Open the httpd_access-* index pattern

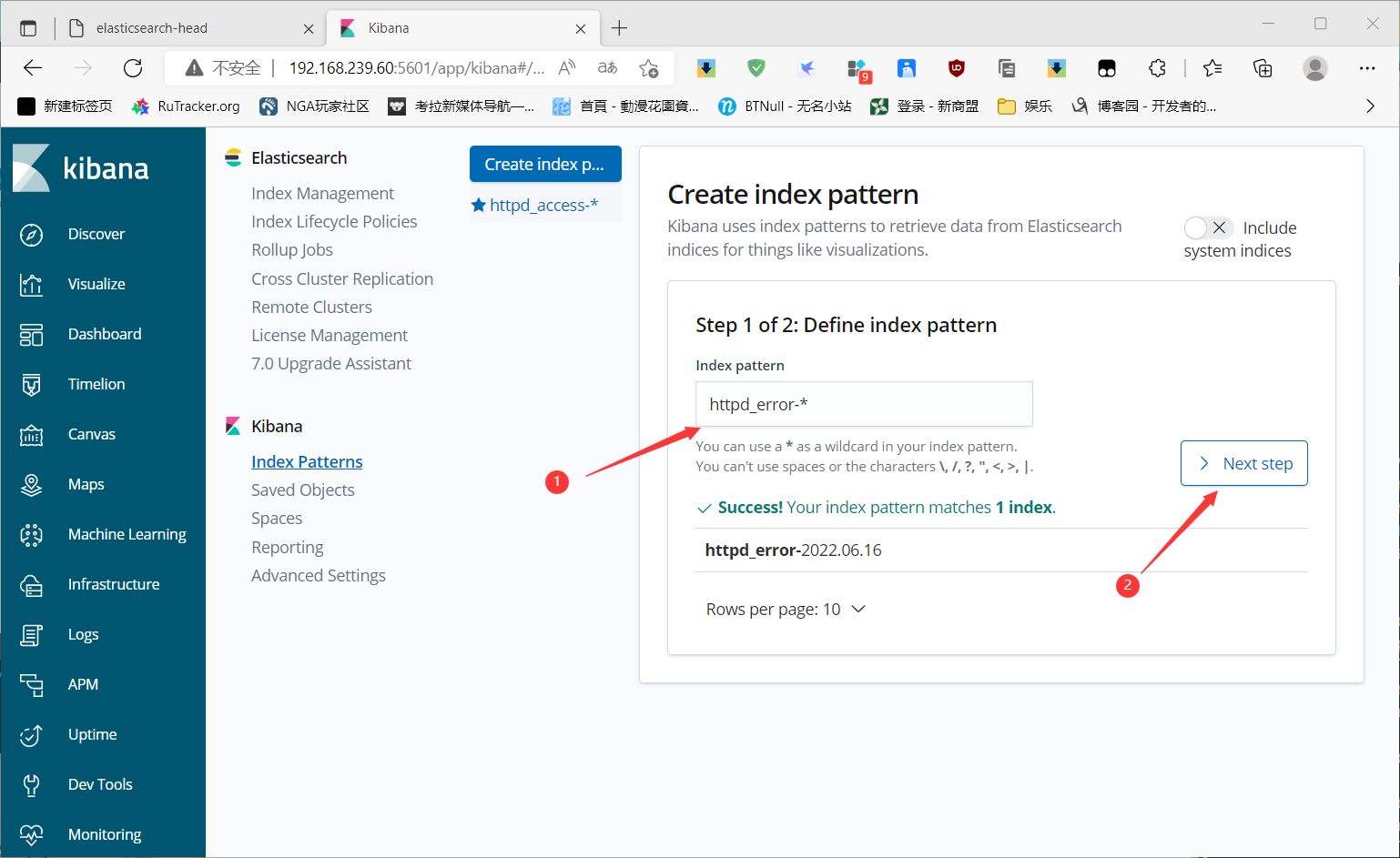543,206
